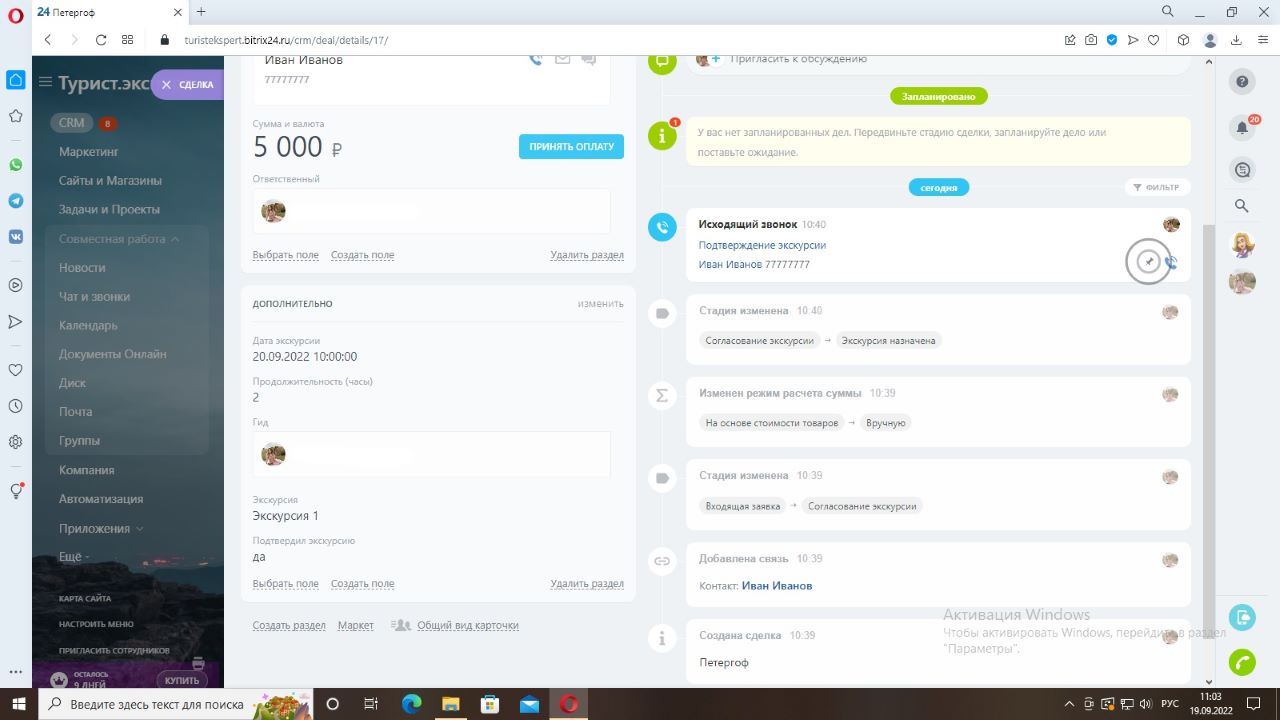Click the Гид user field

[x=431, y=454]
